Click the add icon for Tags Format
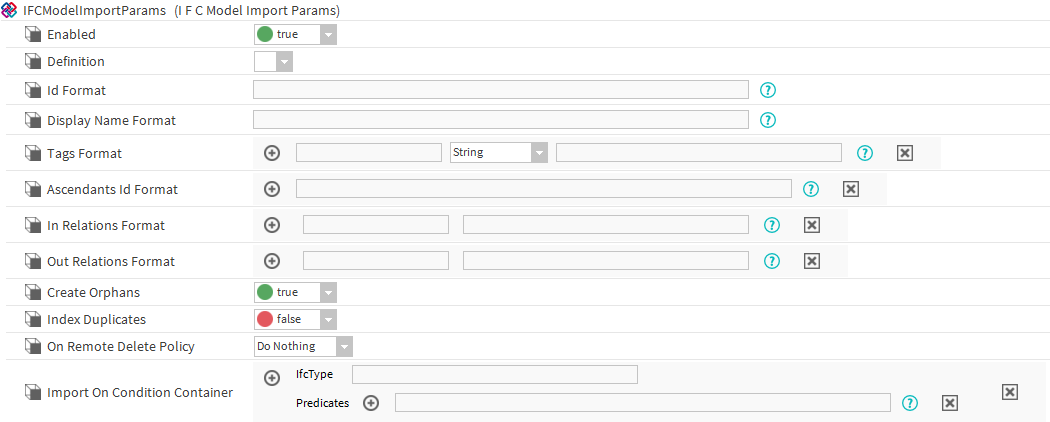Screen dimensions: 1050x422 coord(272,153)
